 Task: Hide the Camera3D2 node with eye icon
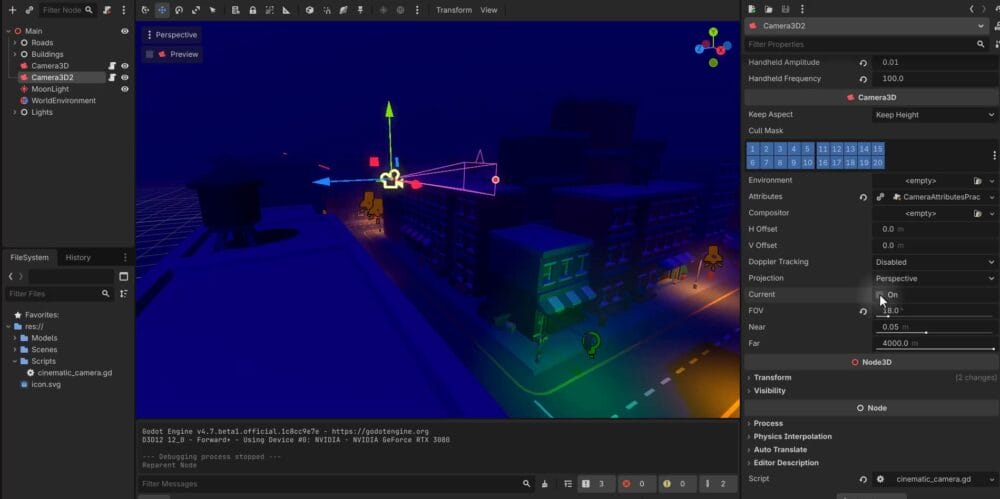(125, 77)
